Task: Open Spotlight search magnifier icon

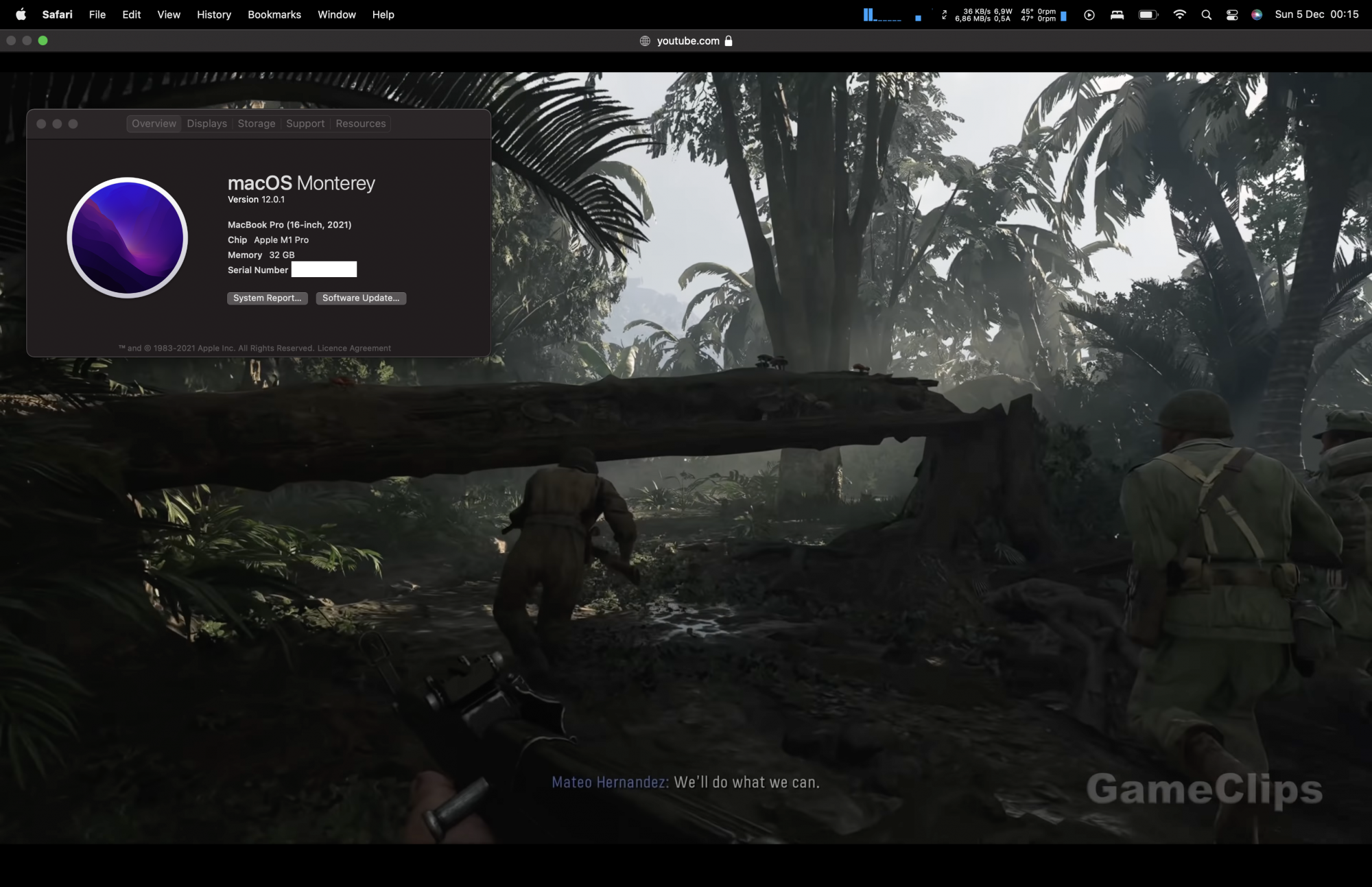Action: [x=1206, y=14]
